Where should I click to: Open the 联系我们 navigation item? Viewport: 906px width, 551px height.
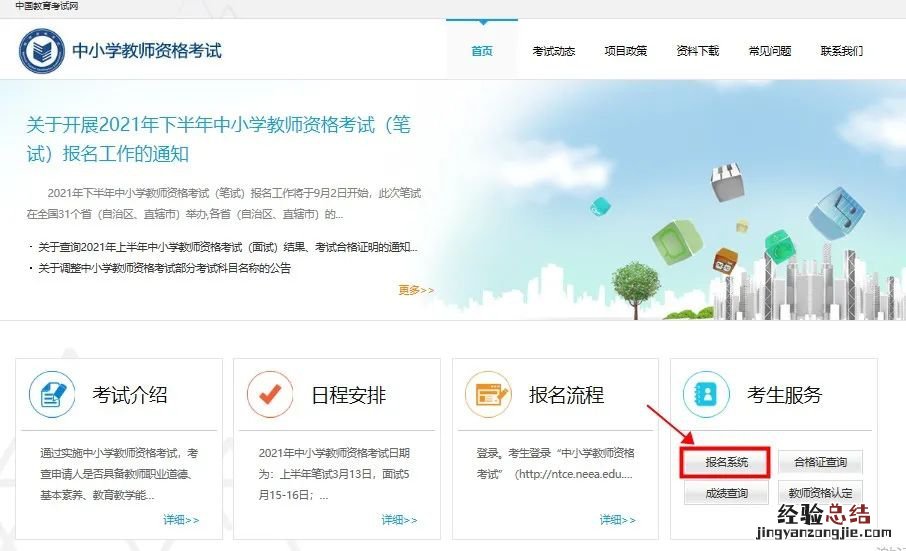click(842, 51)
